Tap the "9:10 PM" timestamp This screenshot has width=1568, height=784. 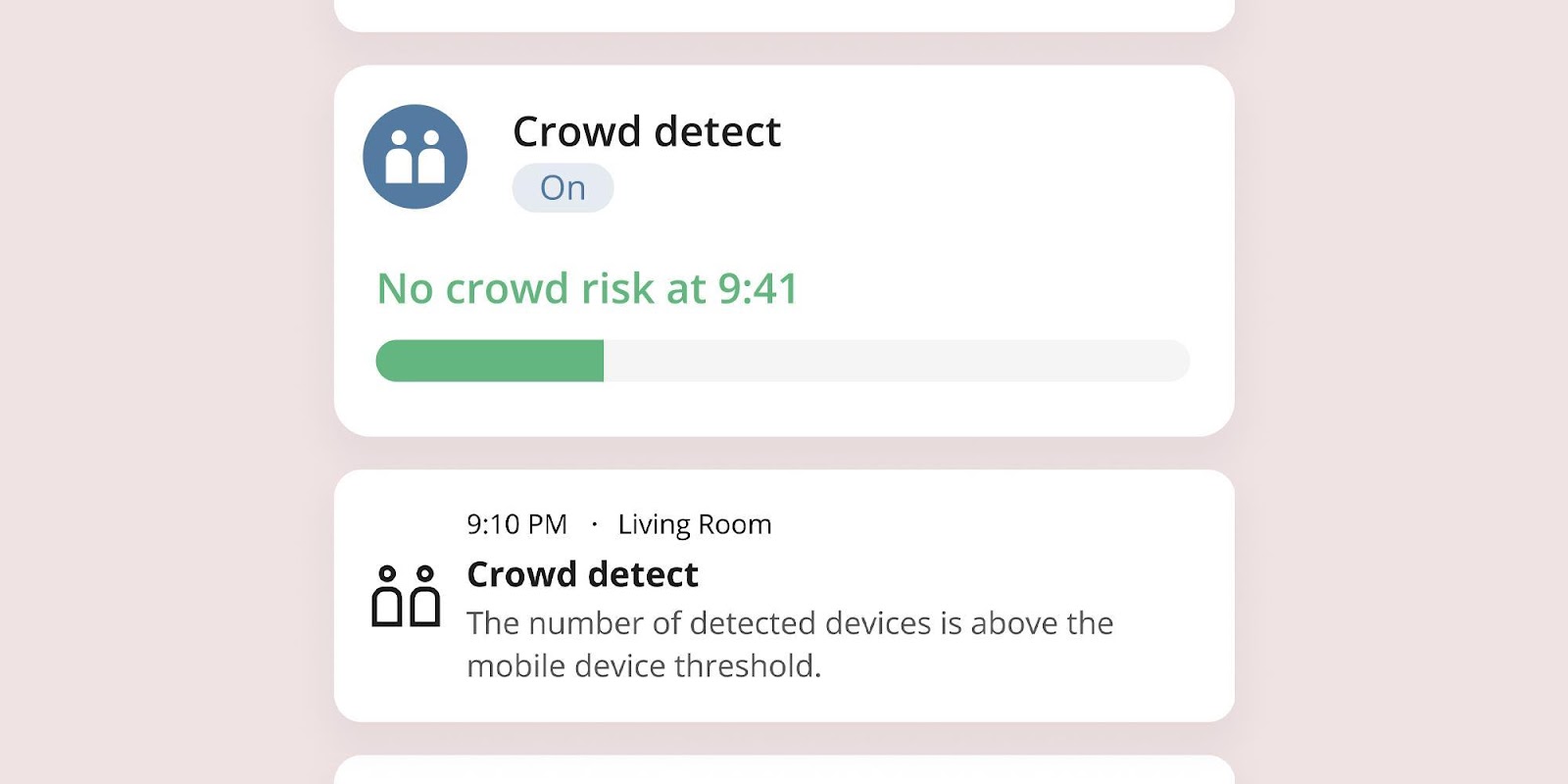[516, 524]
